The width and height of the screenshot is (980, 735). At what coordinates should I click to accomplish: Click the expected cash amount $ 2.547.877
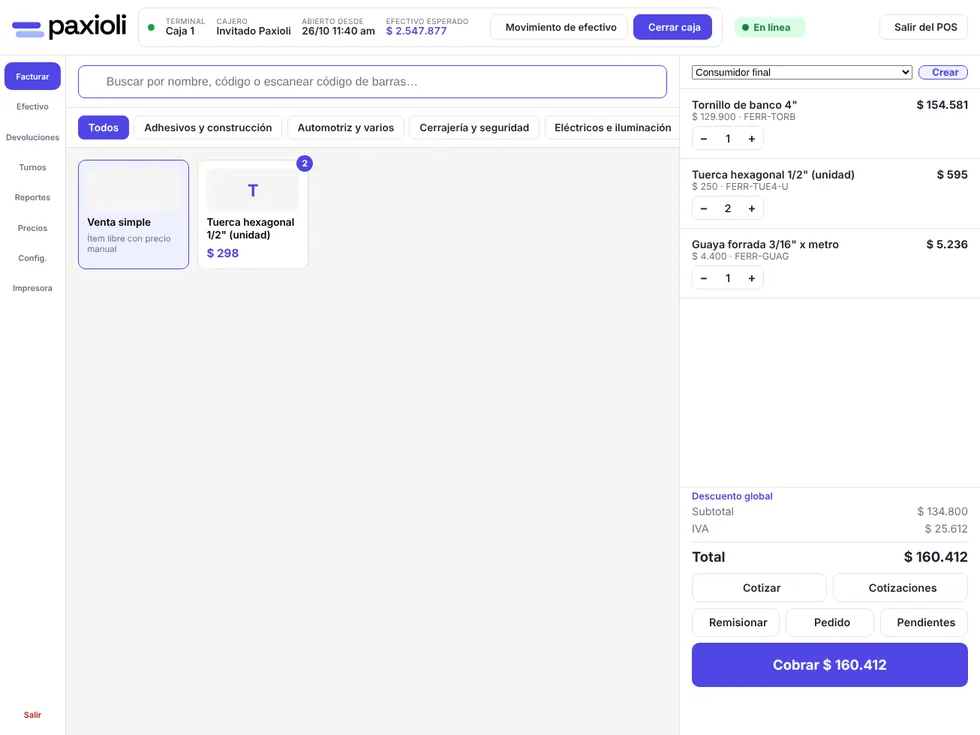coord(416,31)
